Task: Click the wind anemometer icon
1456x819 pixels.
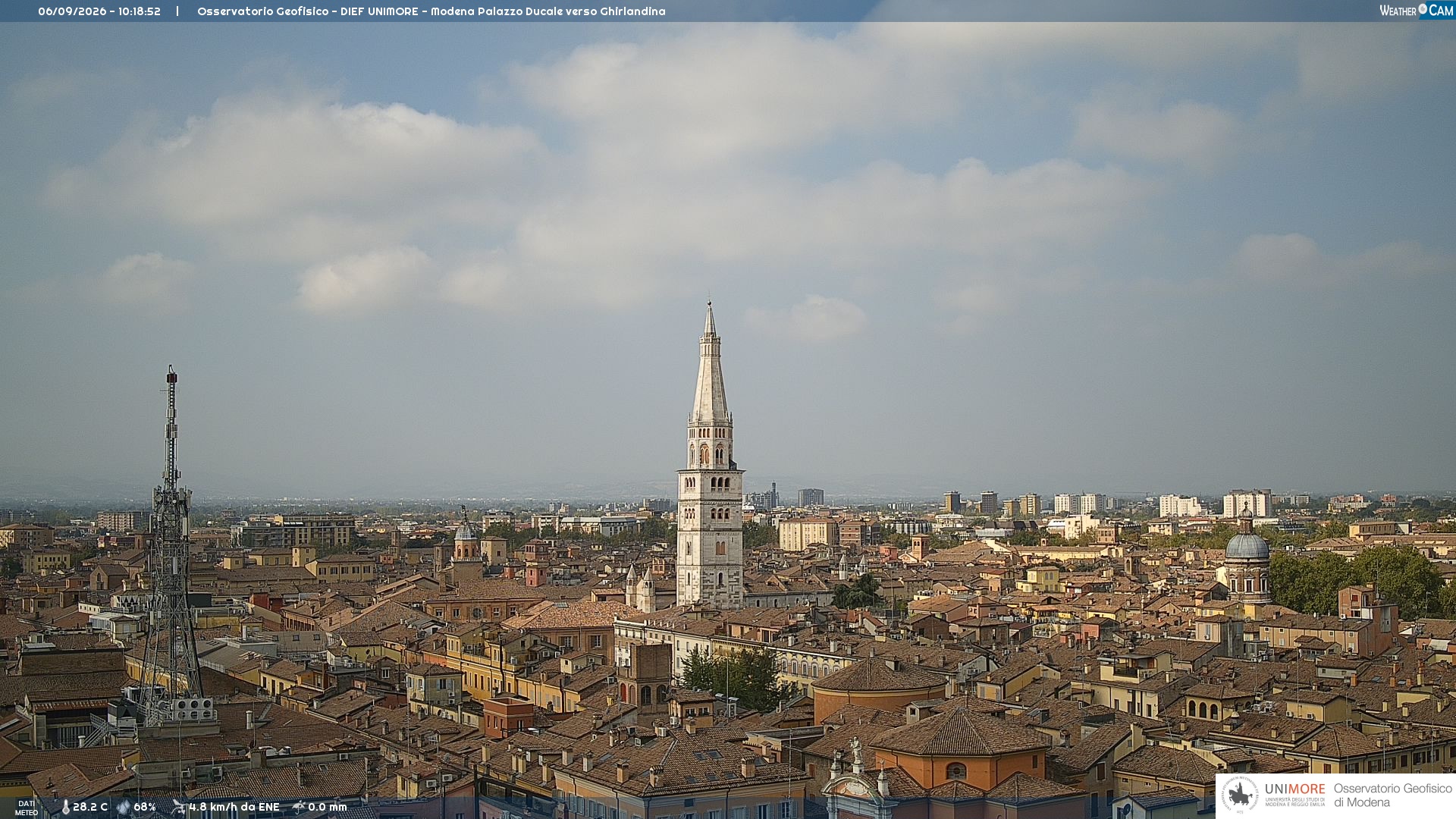Action: 178,807
